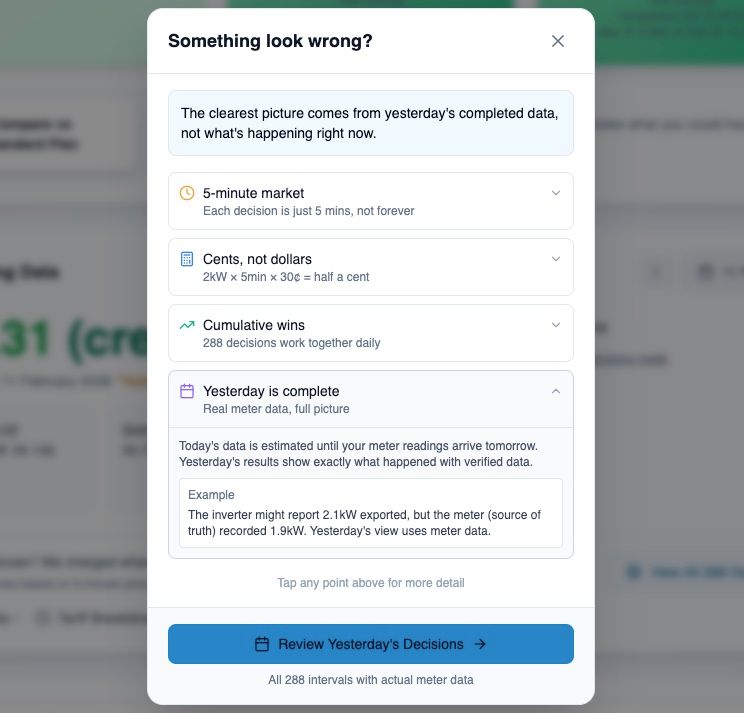The width and height of the screenshot is (744, 713).
Task: Click the right arrow icon on the Review button
Action: 480,644
